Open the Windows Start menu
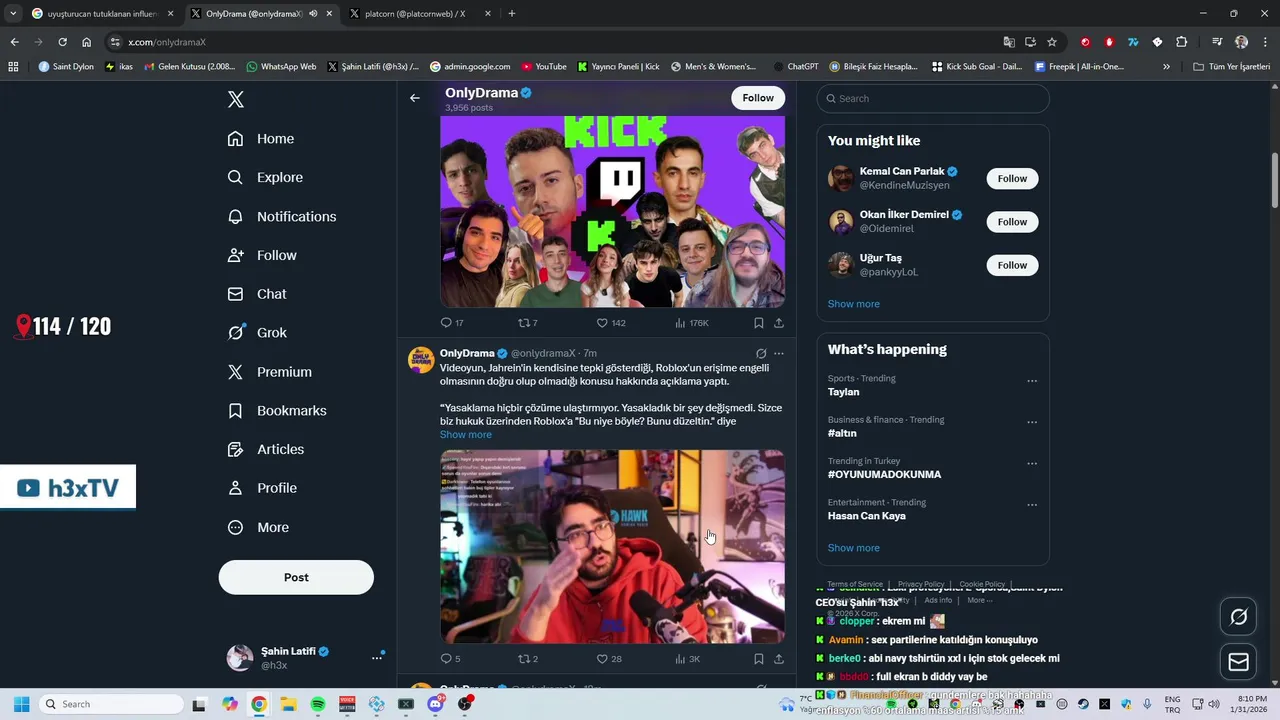The image size is (1280, 720). (21, 704)
